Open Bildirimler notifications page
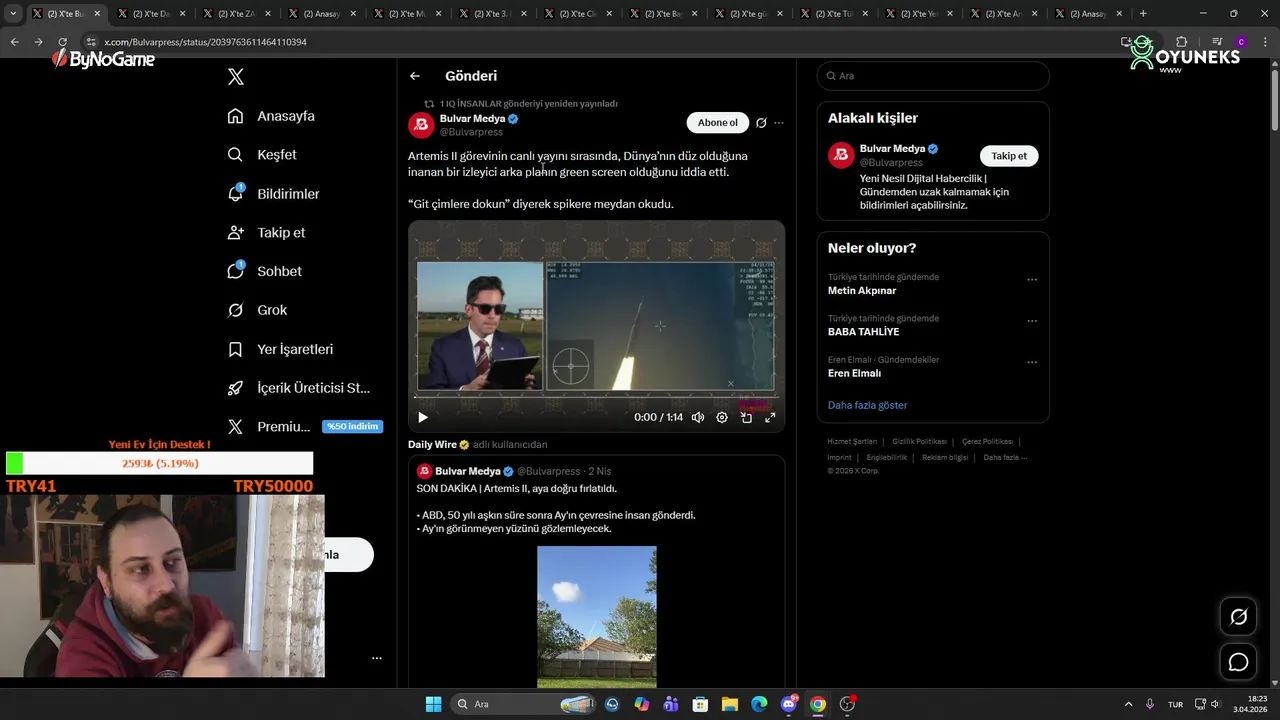The width and height of the screenshot is (1280, 720). [273, 194]
